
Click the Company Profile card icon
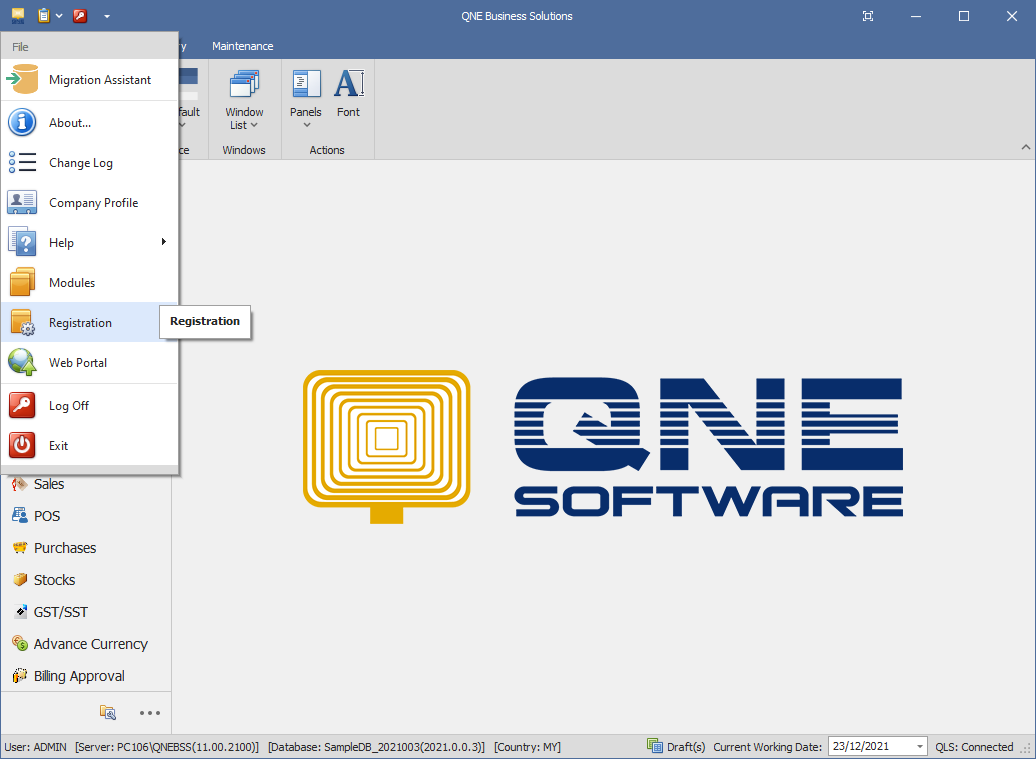[x=22, y=202]
